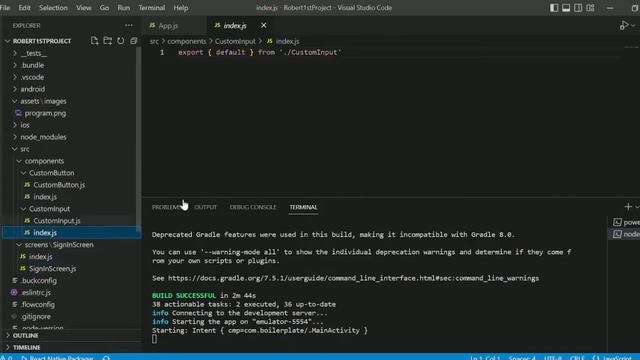Create a new folder in explorer

coord(107,41)
